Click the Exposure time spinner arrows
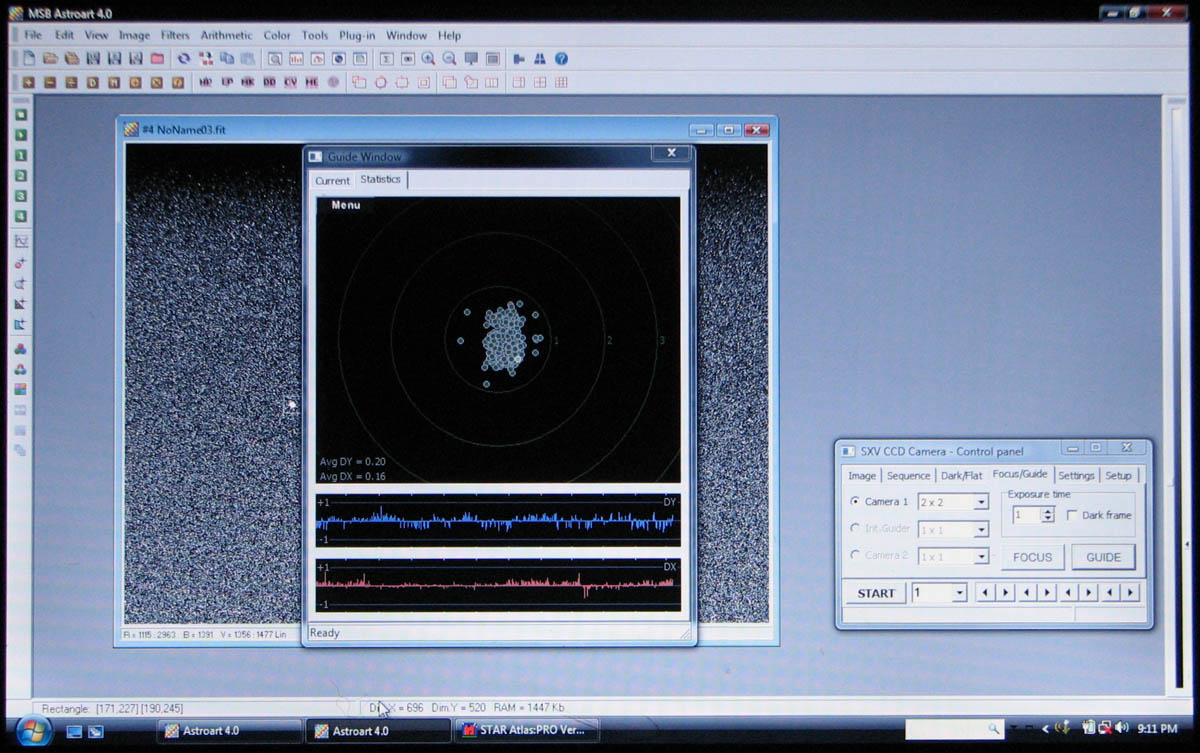 pos(1048,515)
